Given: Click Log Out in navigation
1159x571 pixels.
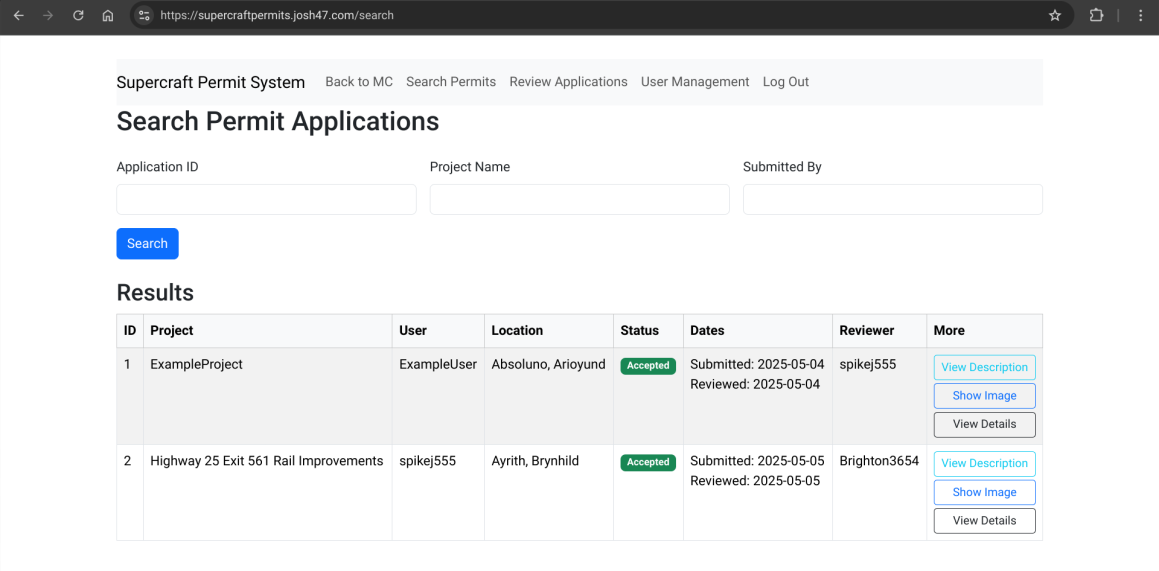Looking at the screenshot, I should (785, 82).
